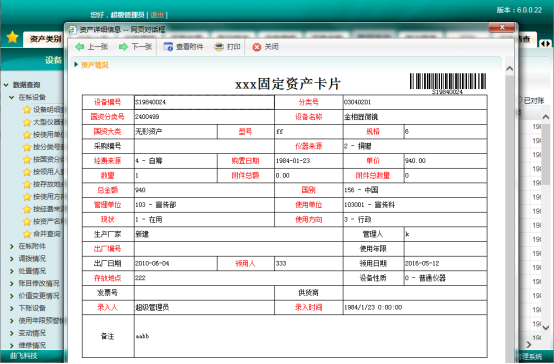This screenshot has width=554, height=364.
Task: Click the star icon next to 按领用人
Action: click(27, 172)
